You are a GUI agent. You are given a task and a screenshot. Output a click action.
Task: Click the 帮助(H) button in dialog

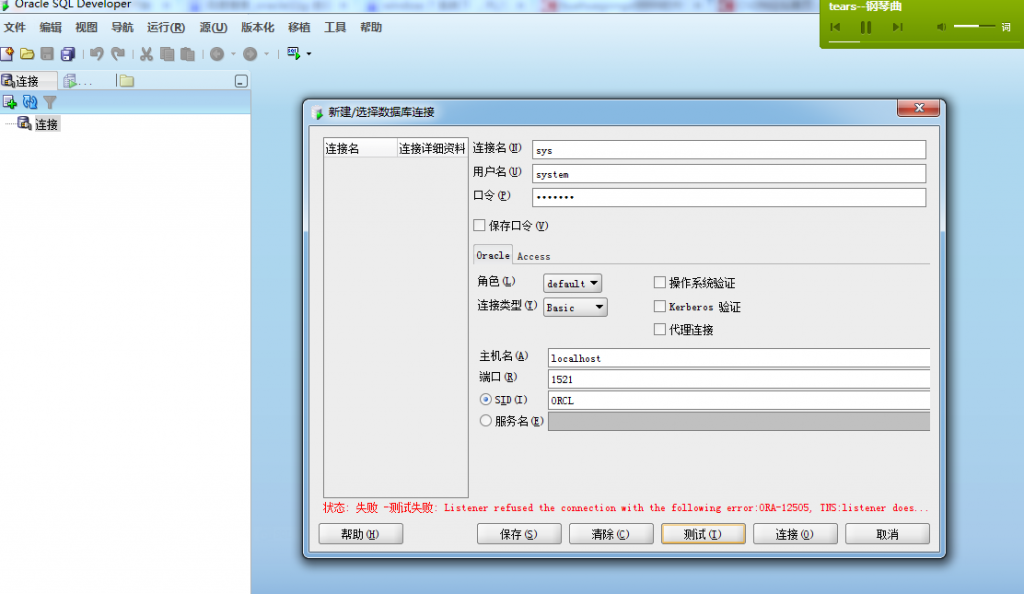coord(360,534)
